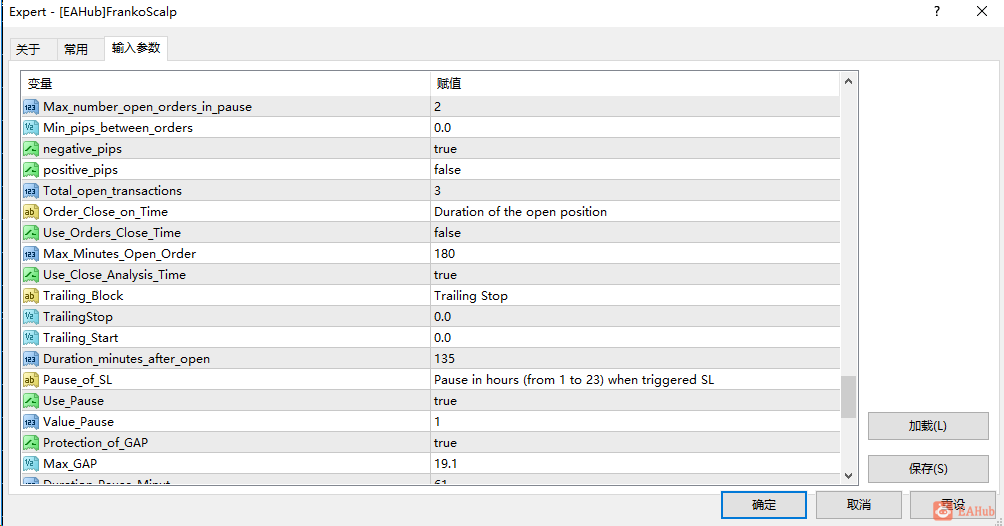Click the integer icon beside Total_open_transactions
Image resolution: width=1004 pixels, height=526 pixels.
31,191
